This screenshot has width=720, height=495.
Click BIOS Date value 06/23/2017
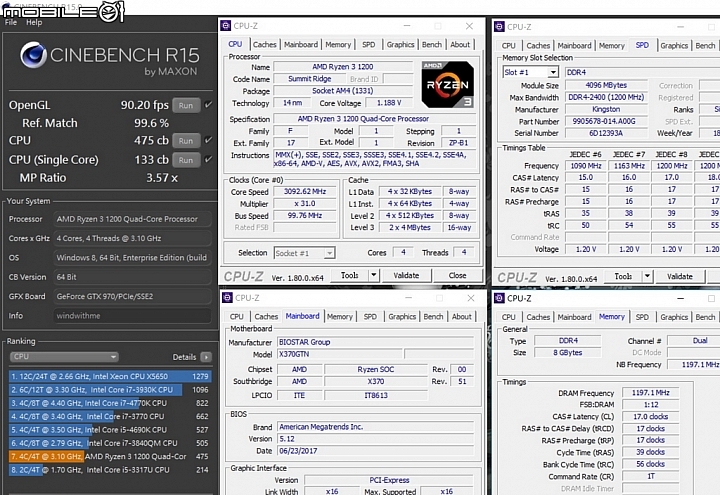click(376, 450)
